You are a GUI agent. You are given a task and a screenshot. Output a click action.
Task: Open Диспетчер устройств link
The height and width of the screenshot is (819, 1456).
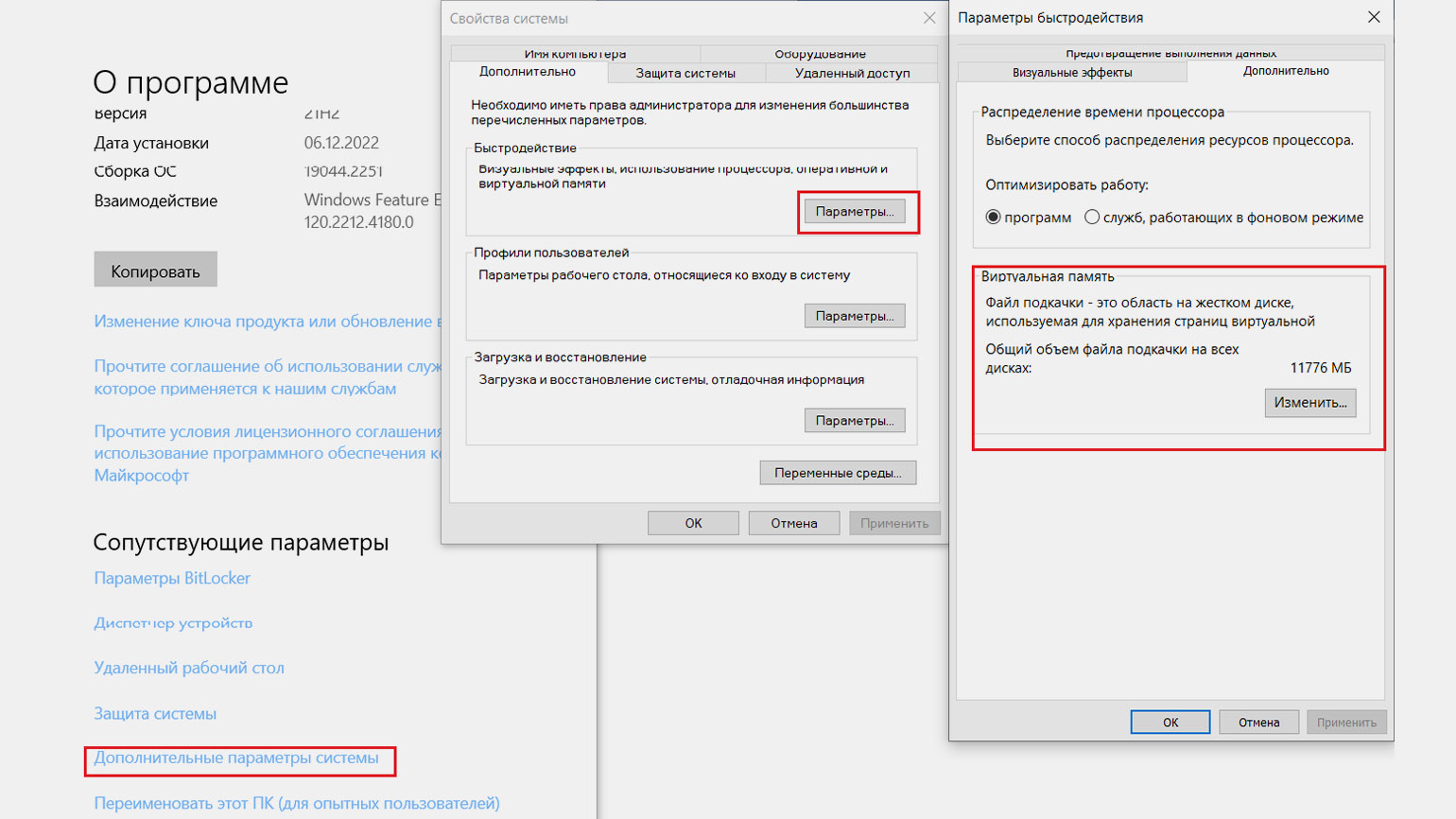coord(173,622)
